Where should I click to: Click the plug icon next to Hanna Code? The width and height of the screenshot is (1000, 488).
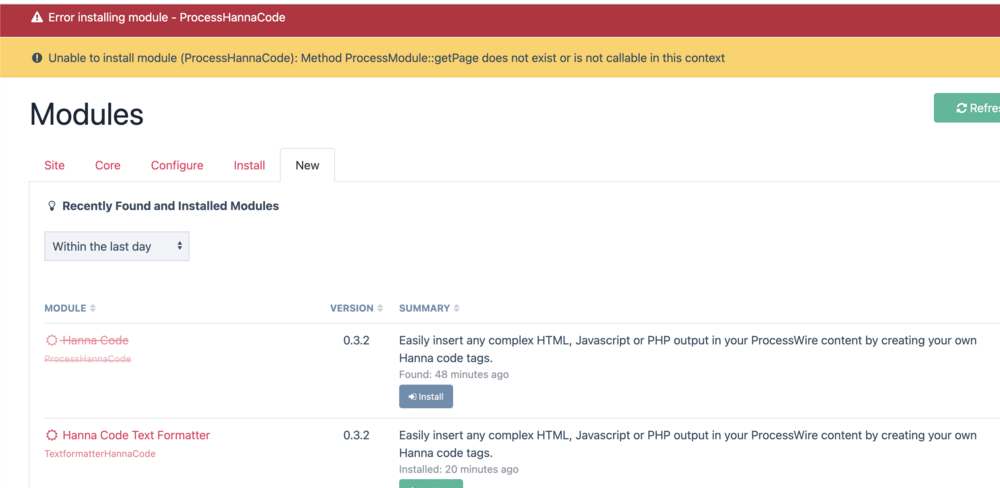[52, 341]
